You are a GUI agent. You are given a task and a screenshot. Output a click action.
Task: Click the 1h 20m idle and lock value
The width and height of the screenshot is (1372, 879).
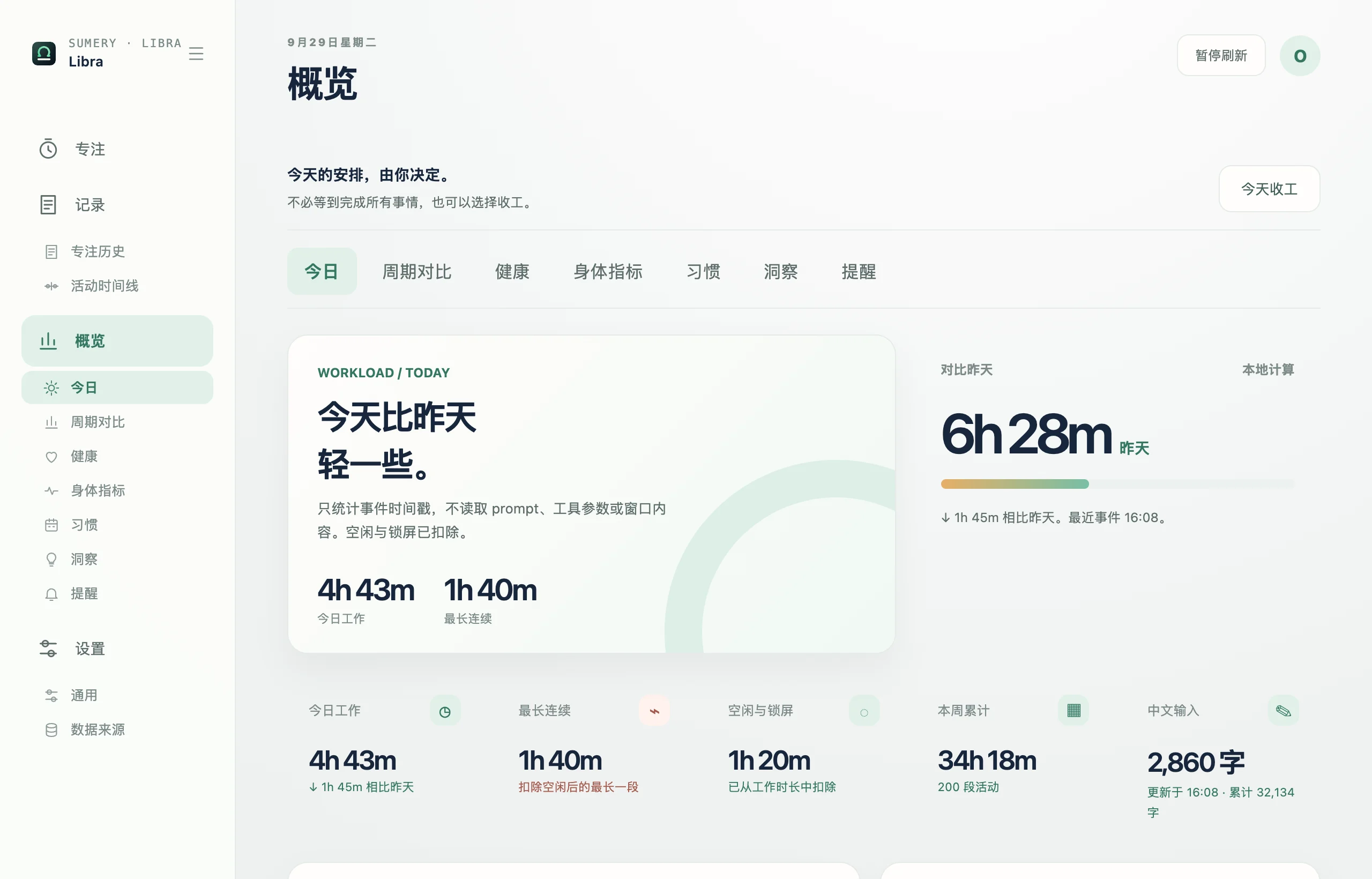[x=769, y=761]
